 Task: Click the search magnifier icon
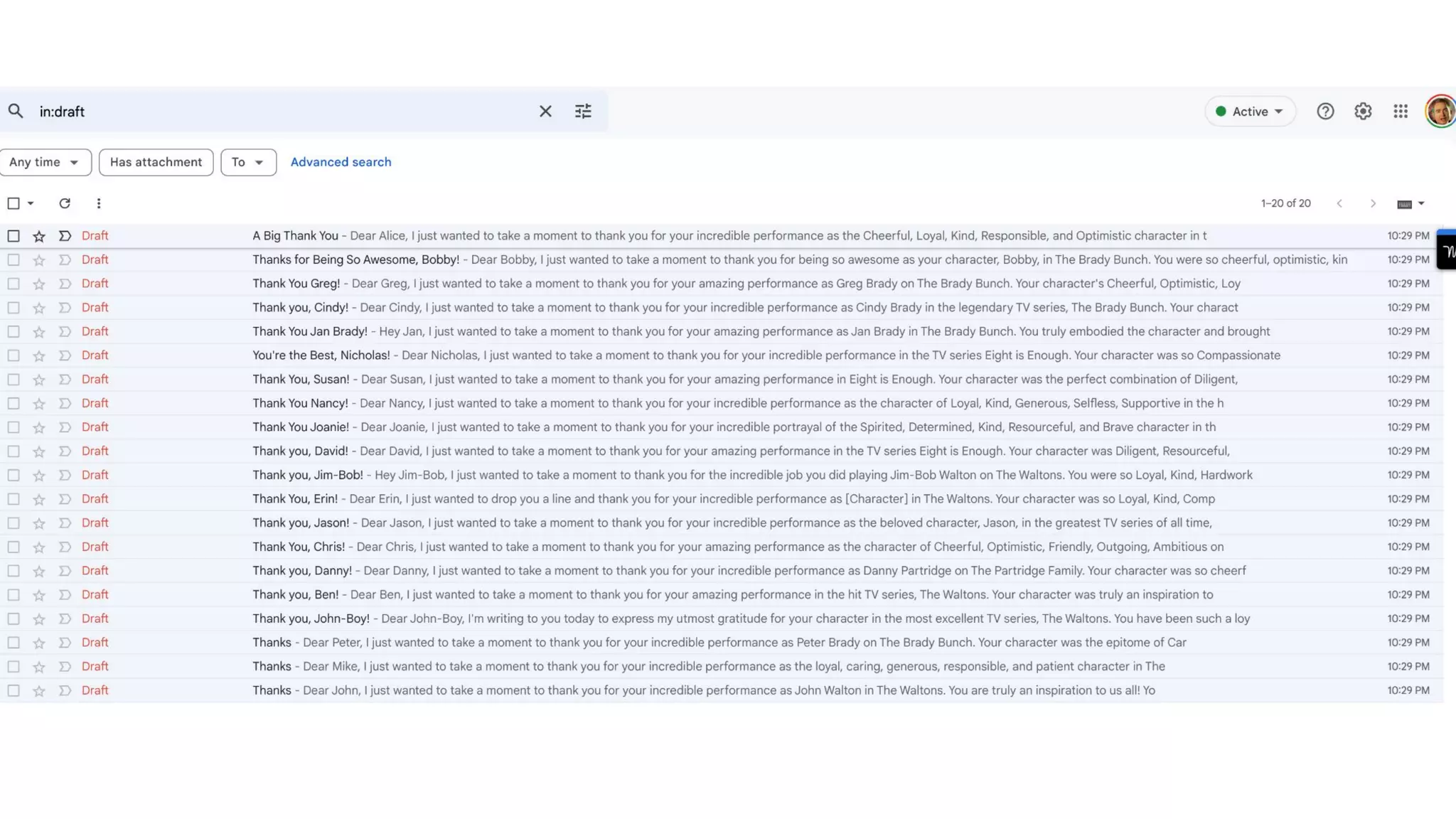[16, 111]
